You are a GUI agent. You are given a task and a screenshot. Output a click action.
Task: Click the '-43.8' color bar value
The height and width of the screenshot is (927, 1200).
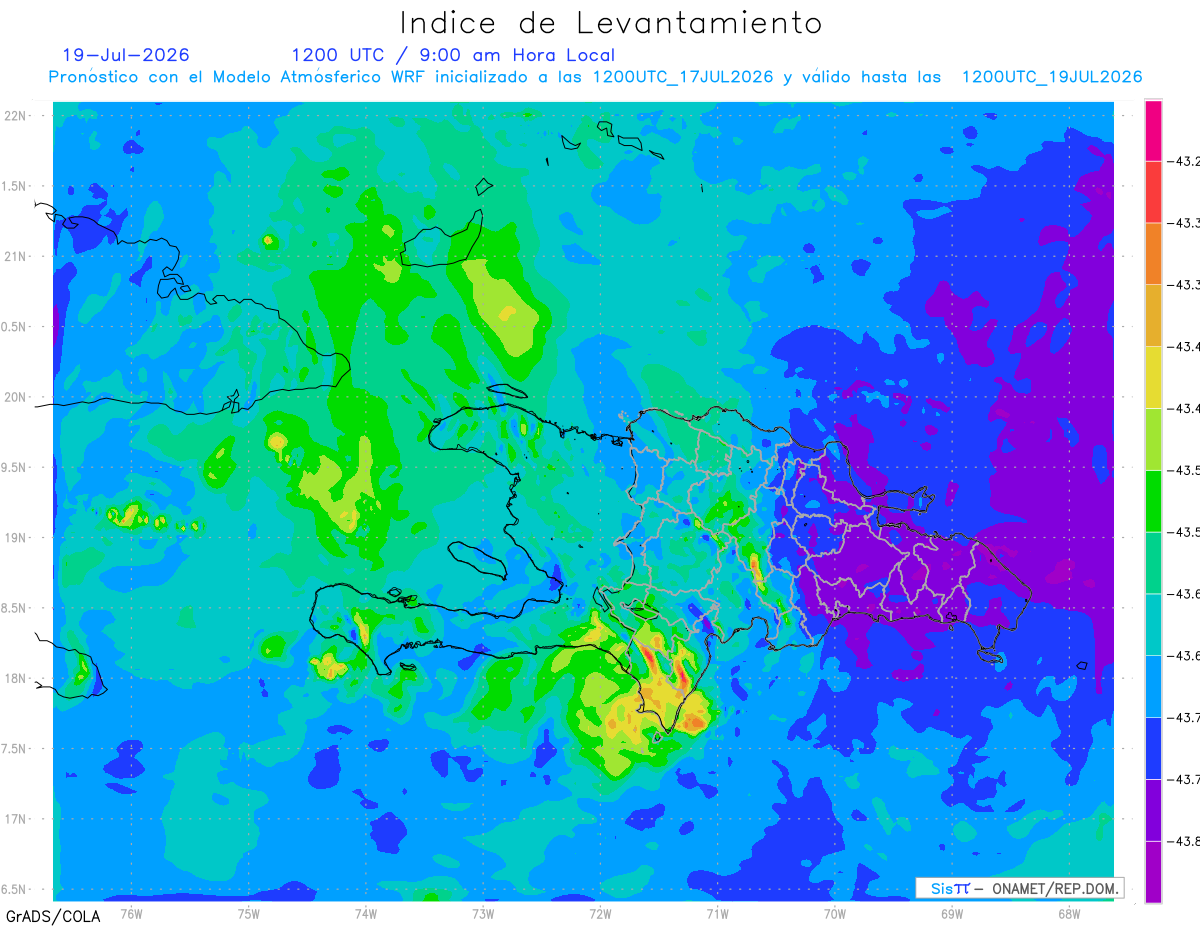[1184, 841]
